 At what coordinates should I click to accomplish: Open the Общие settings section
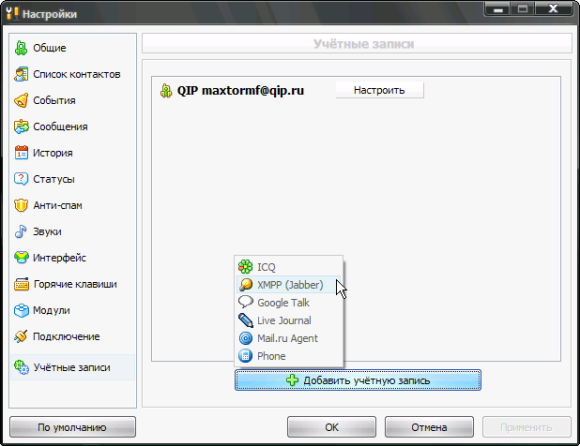pos(72,48)
